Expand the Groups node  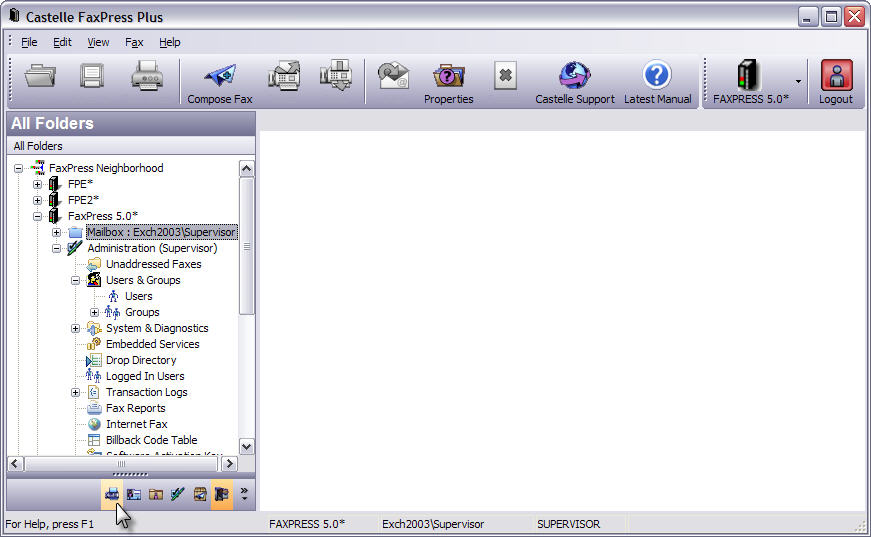click(x=94, y=313)
